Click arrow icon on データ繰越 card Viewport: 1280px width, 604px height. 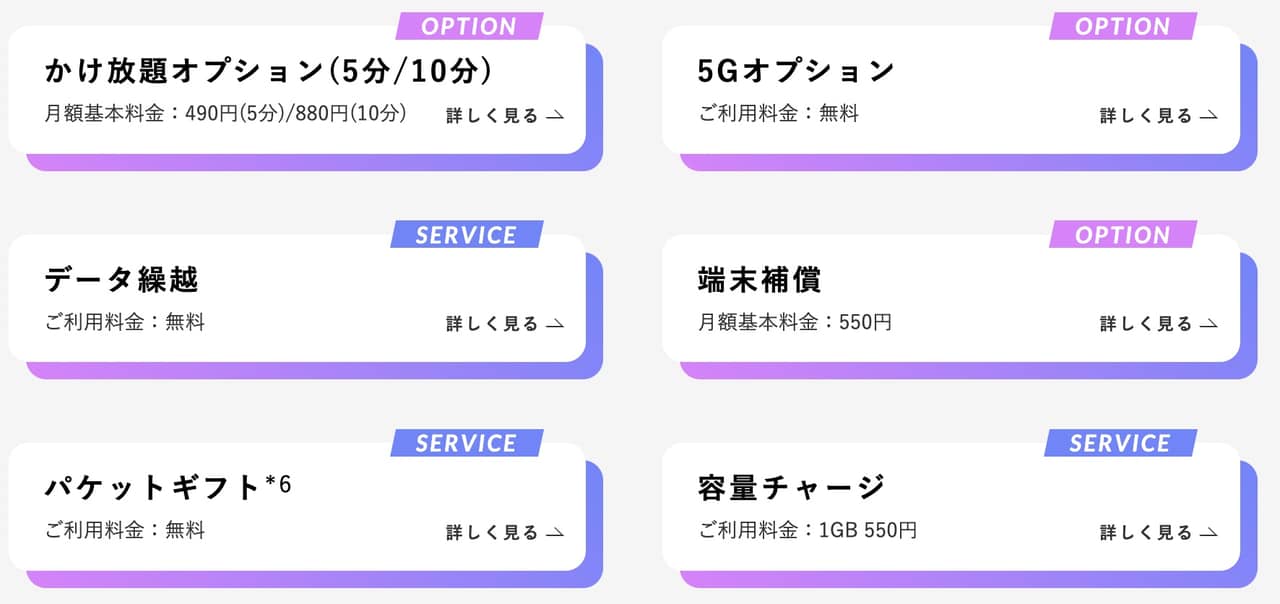point(555,324)
